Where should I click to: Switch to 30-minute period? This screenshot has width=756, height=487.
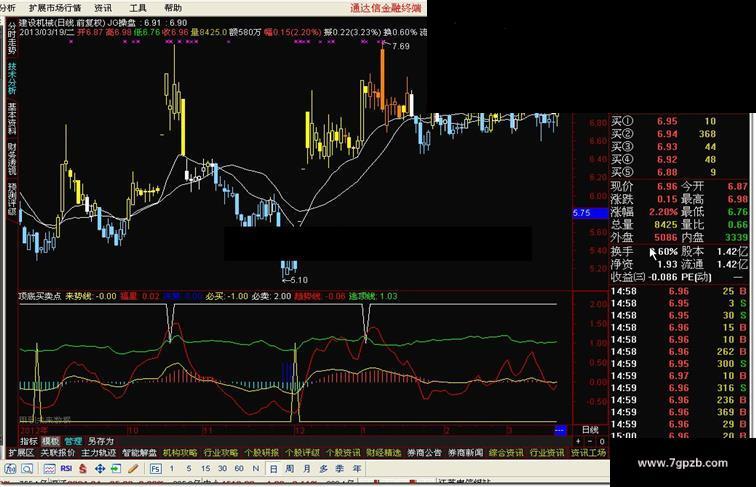222,468
